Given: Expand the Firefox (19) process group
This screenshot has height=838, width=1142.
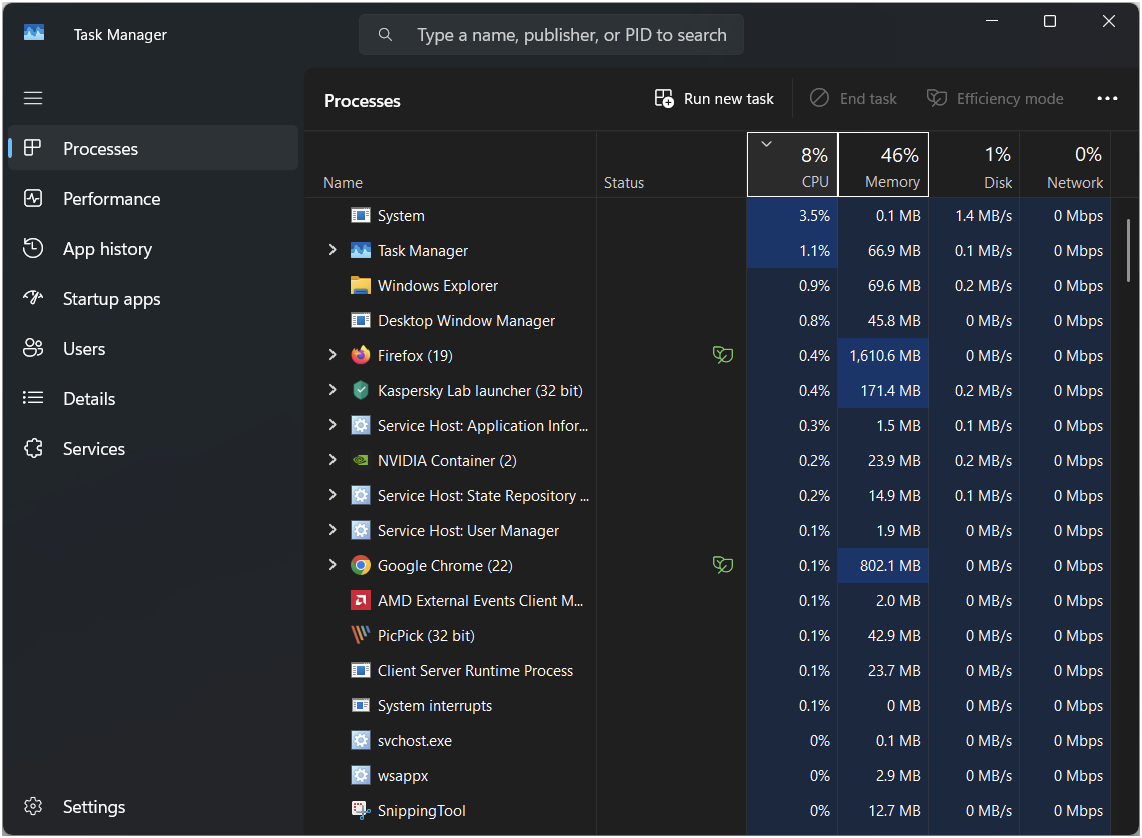Looking at the screenshot, I should coord(333,355).
